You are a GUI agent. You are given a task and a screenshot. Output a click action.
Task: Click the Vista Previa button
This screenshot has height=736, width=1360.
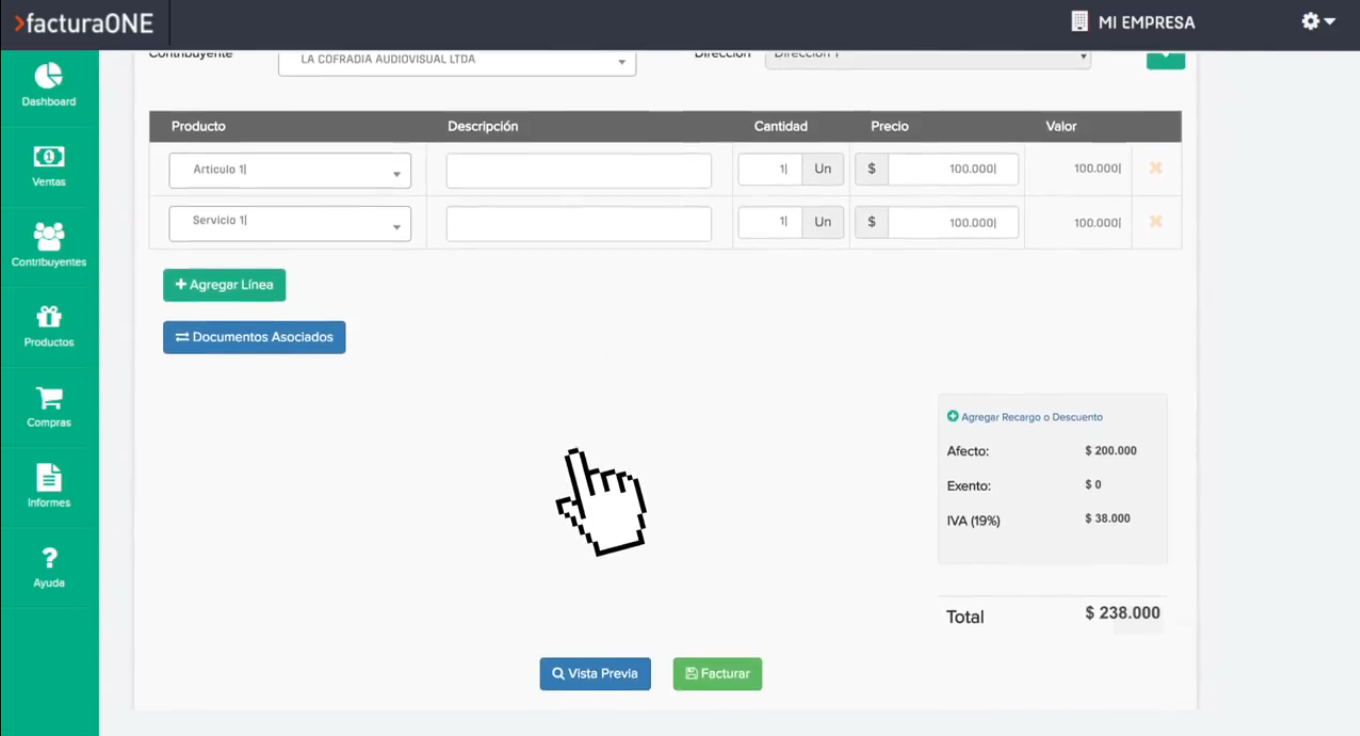pyautogui.click(x=595, y=674)
